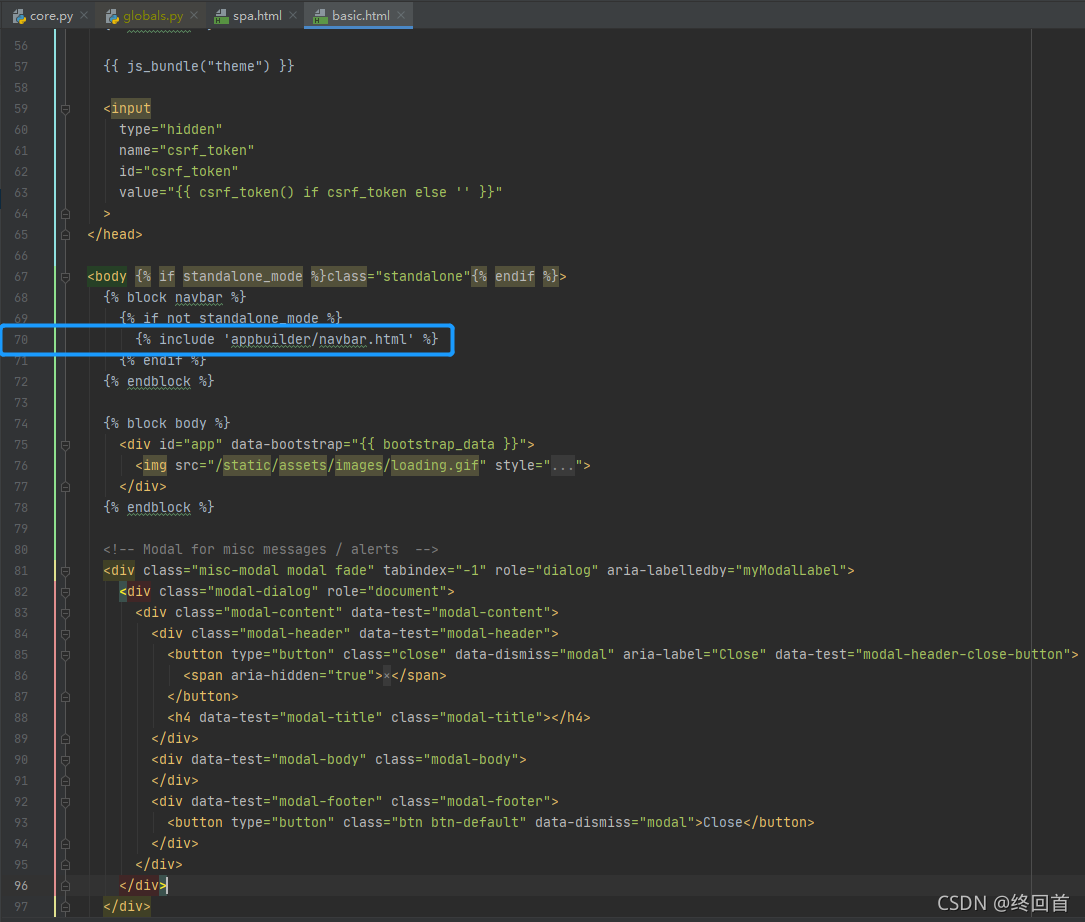Switch to the globals.py tab
The width and height of the screenshot is (1085, 922).
152,15
